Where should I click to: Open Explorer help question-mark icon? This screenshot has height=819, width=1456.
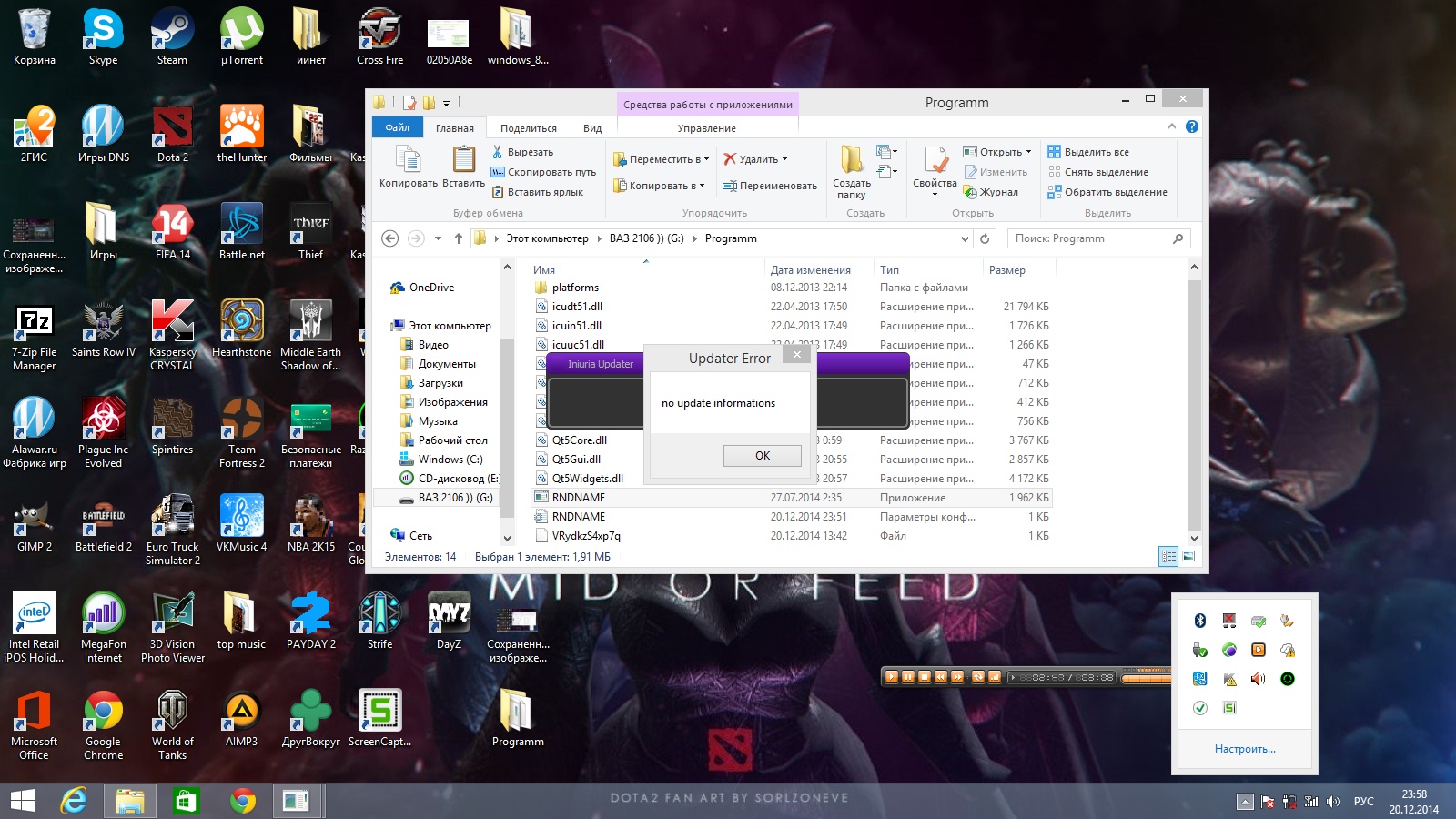(x=1192, y=126)
